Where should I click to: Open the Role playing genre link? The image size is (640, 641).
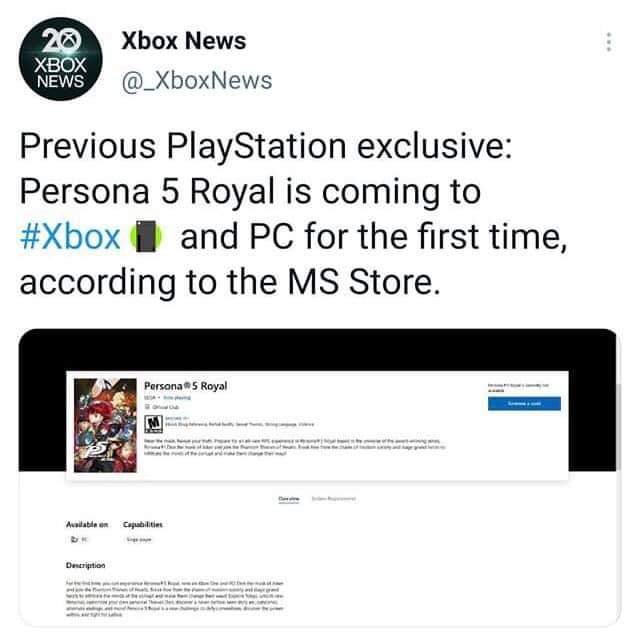point(177,397)
